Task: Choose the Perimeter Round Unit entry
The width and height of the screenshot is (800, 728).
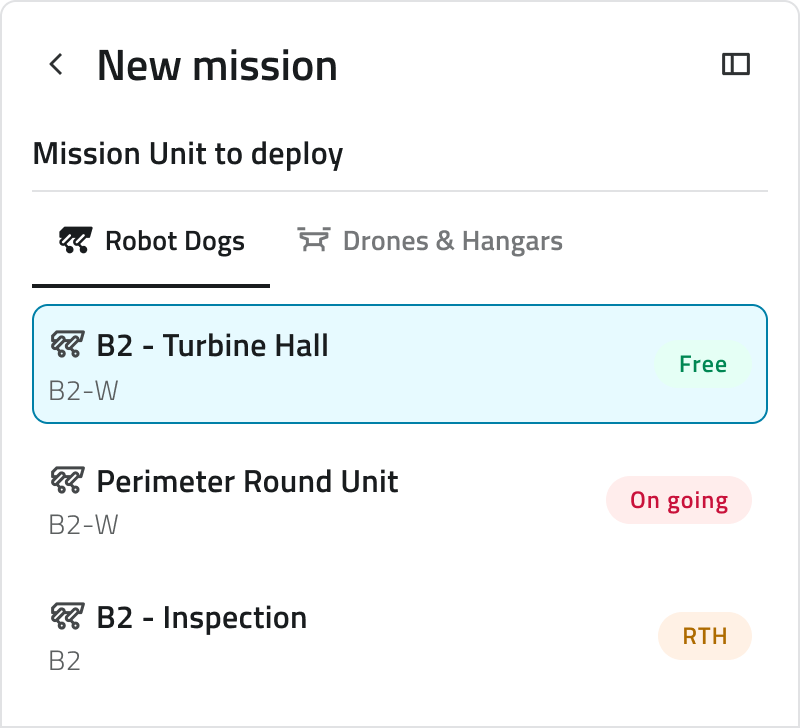Action: coord(400,500)
